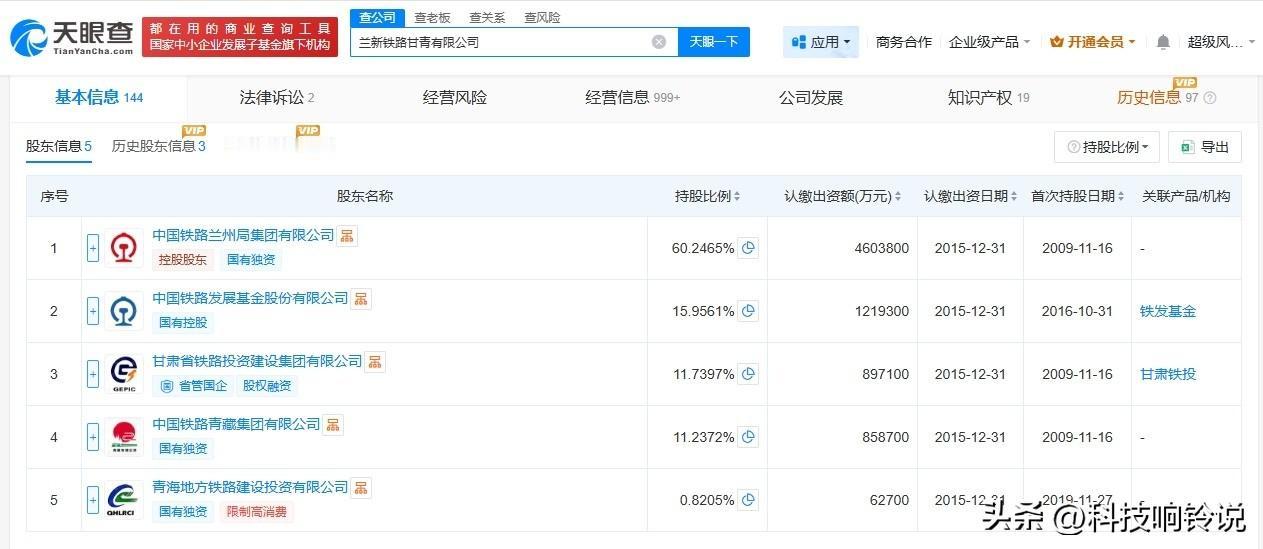Click the TianYanCha logo
Screen dimensions: 1263x549
click(72, 36)
